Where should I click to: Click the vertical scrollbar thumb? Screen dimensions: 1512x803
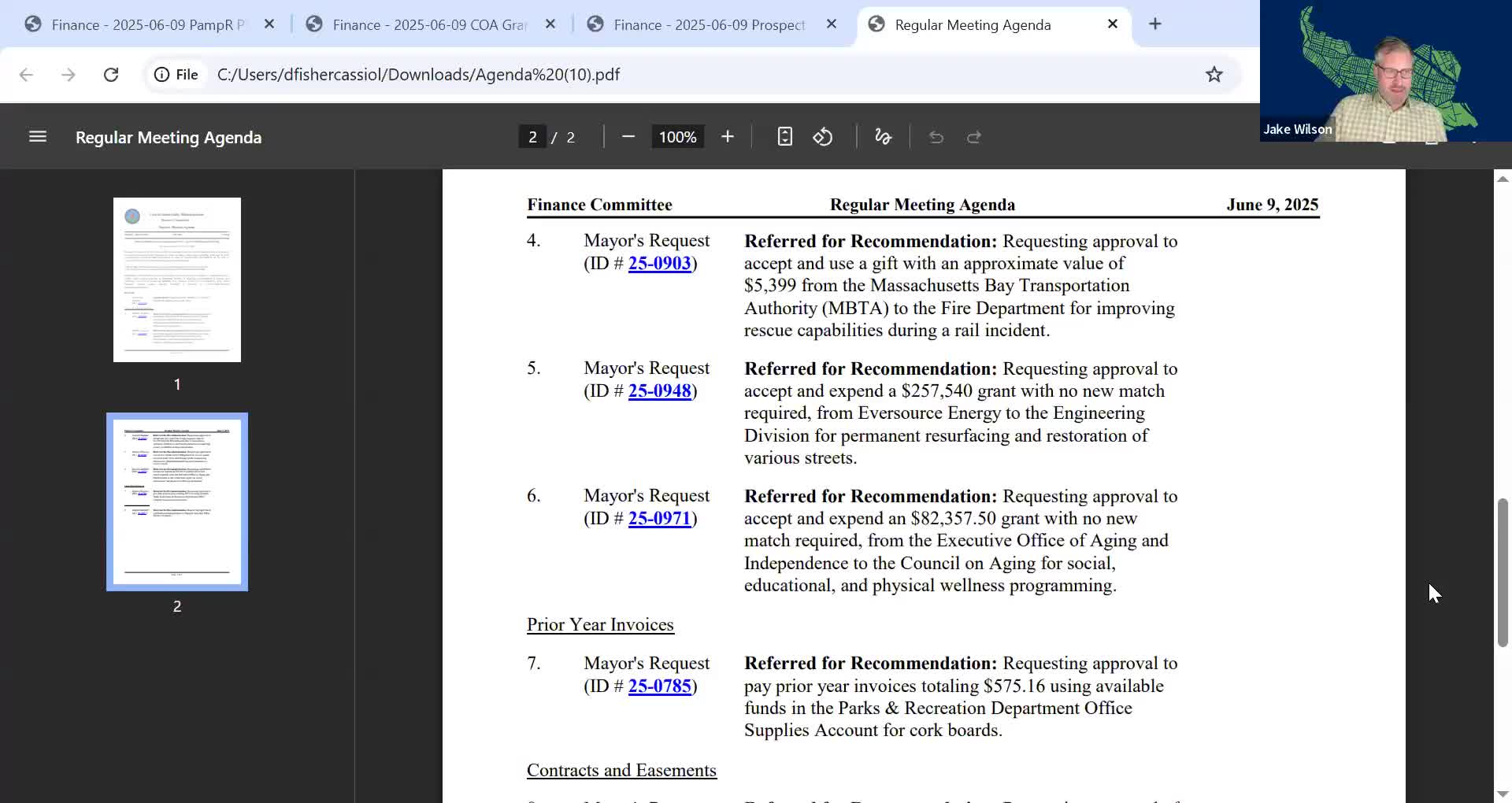coord(1502,572)
